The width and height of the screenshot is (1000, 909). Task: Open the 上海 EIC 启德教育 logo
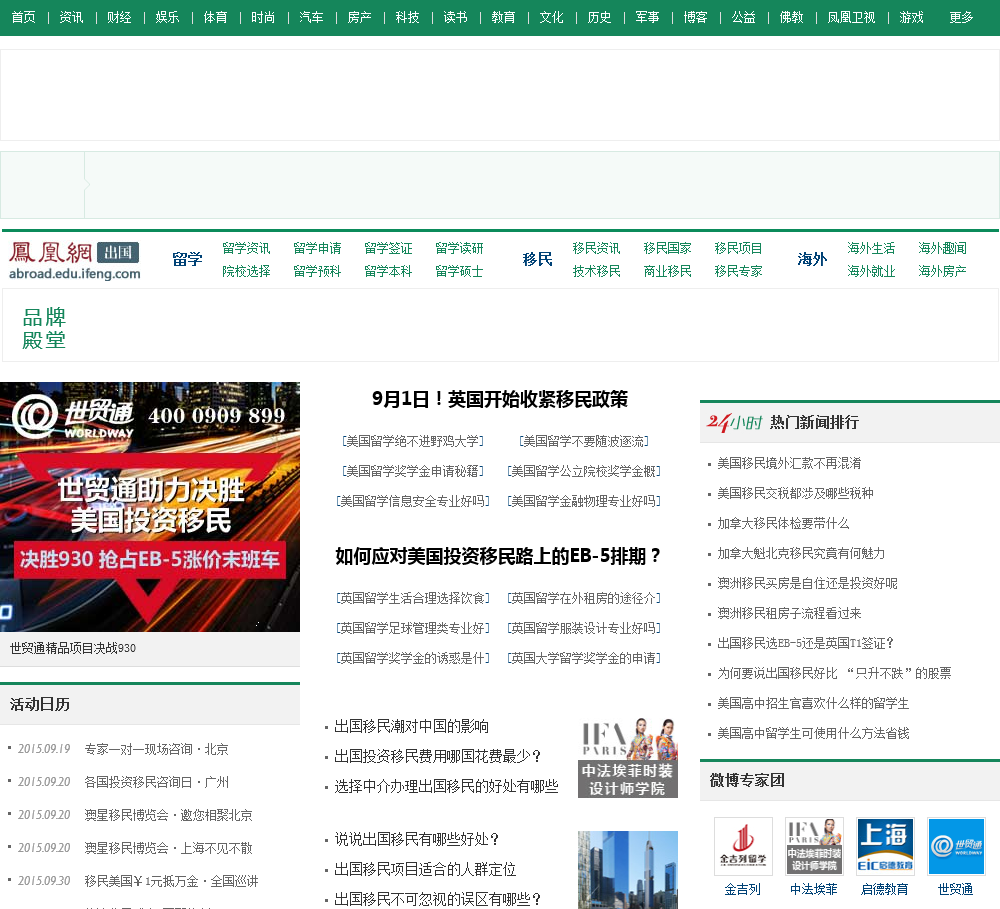click(x=885, y=846)
